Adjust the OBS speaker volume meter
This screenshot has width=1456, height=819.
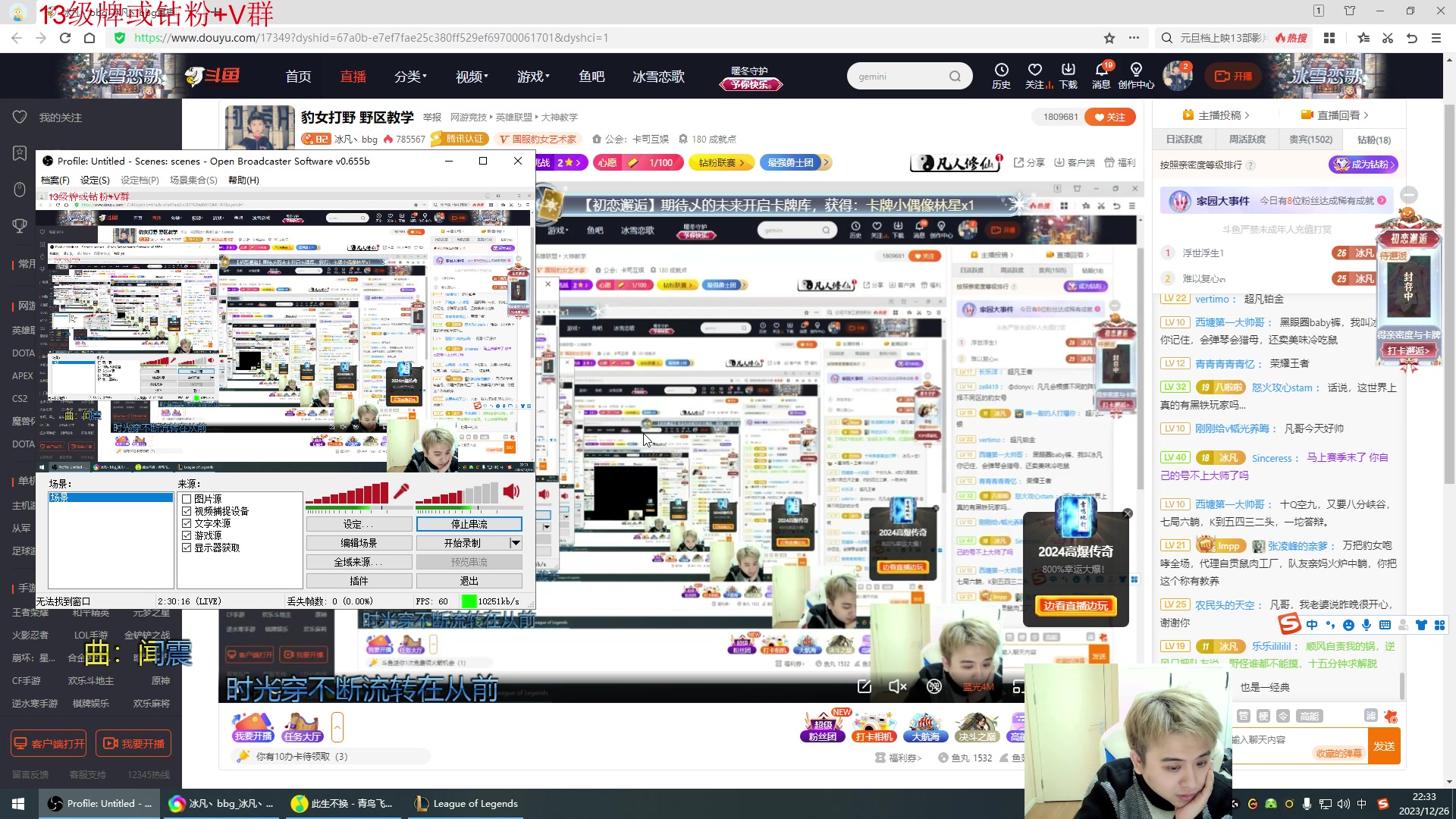point(457,494)
